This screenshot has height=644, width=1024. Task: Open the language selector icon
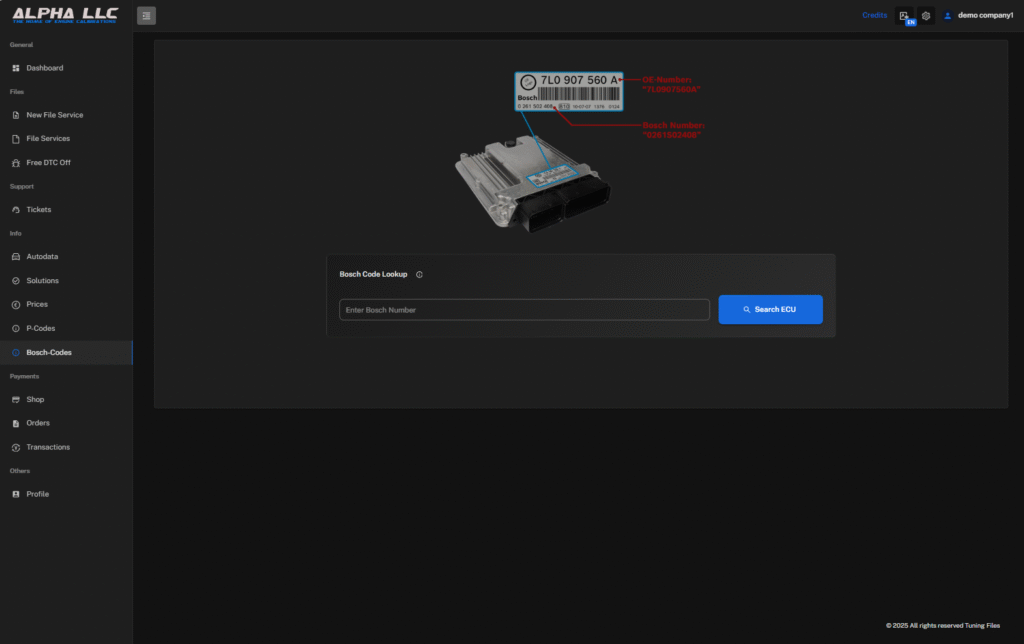(904, 16)
